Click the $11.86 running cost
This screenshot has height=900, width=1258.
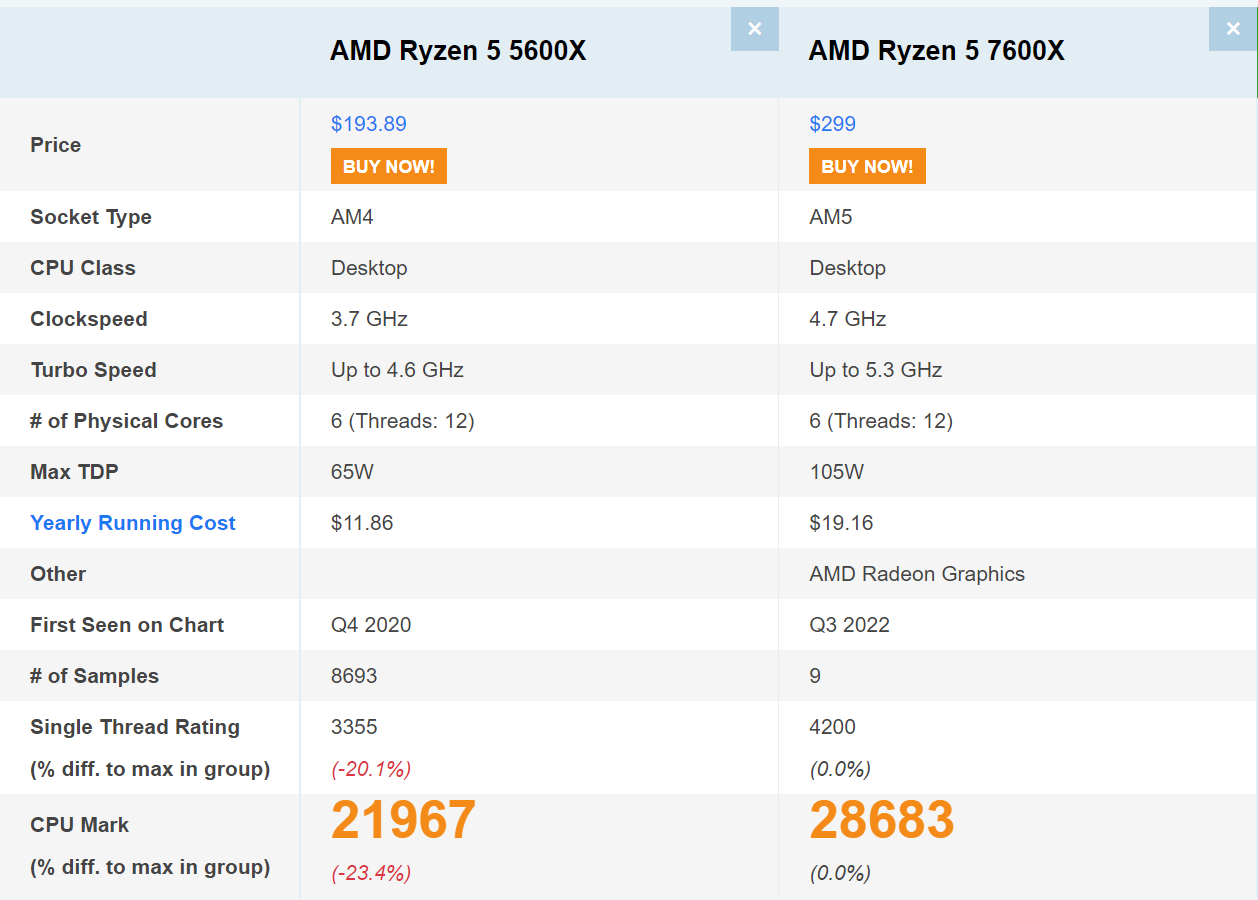(x=362, y=523)
